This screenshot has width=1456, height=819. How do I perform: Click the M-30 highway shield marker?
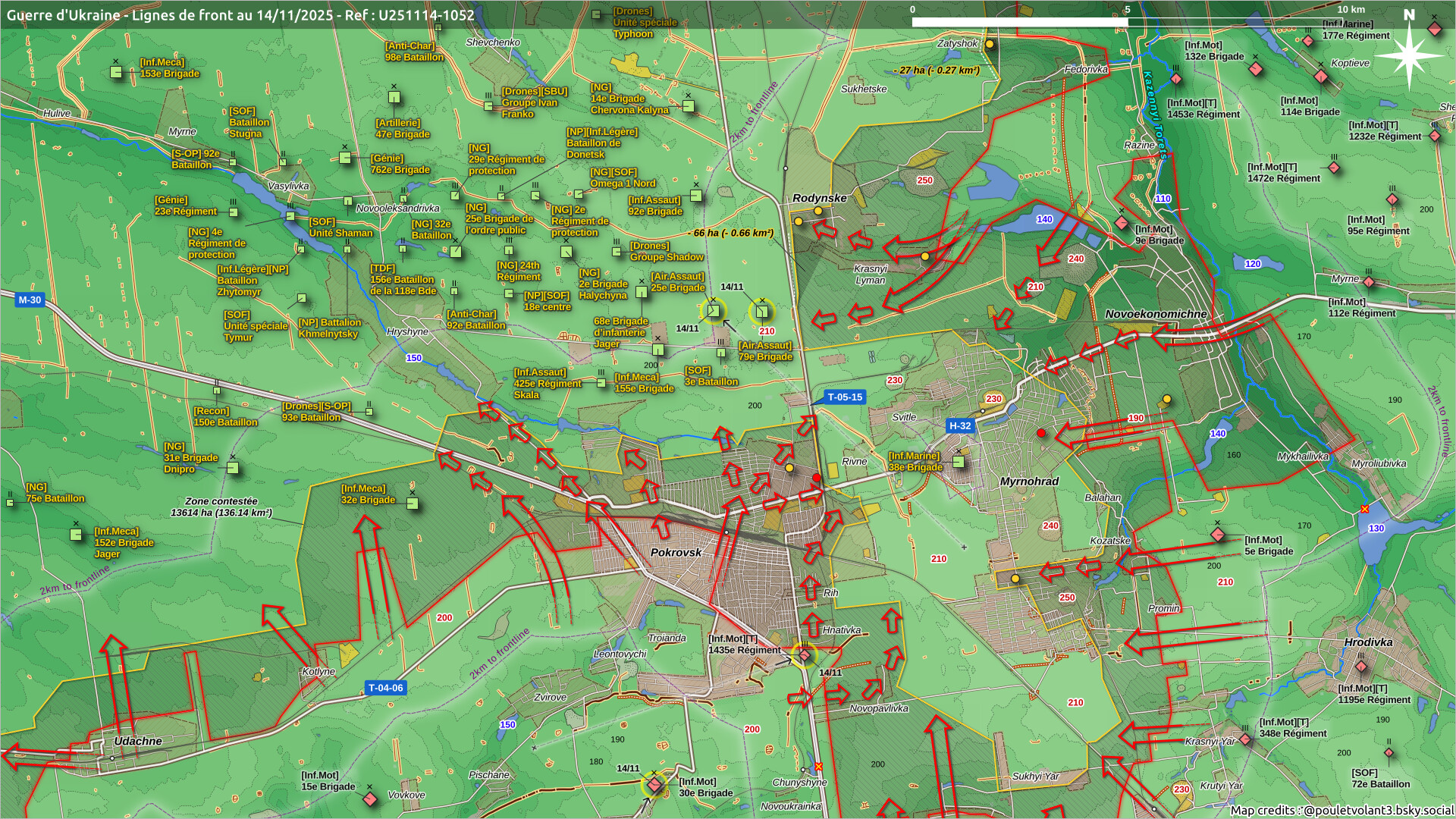[30, 300]
